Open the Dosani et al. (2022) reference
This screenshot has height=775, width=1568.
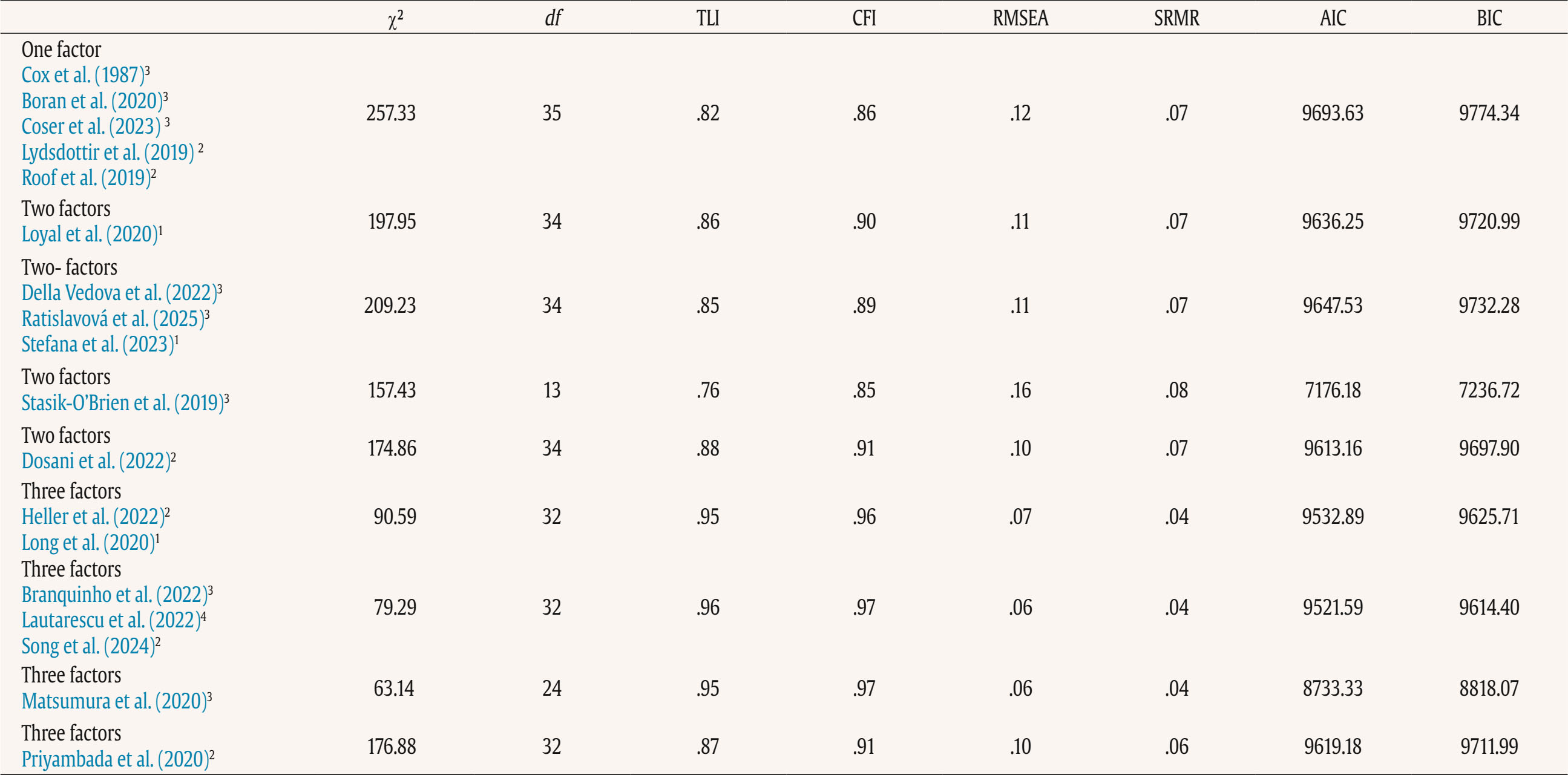click(x=96, y=461)
